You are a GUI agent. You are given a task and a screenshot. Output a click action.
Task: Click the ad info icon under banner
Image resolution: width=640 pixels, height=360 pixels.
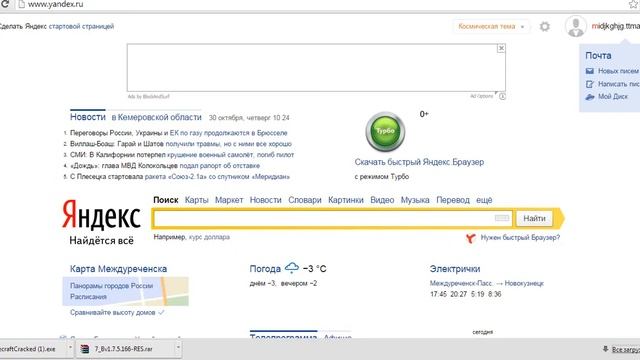coord(502,97)
